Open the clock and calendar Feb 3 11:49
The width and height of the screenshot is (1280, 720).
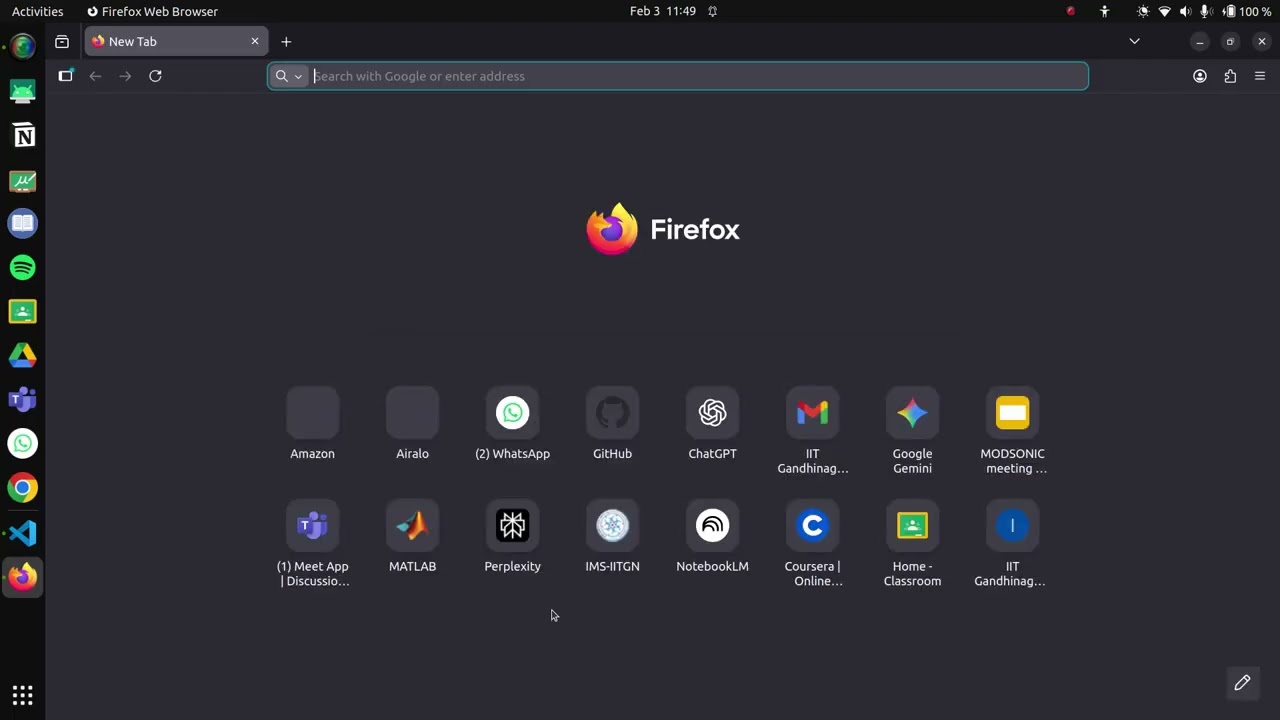point(663,12)
